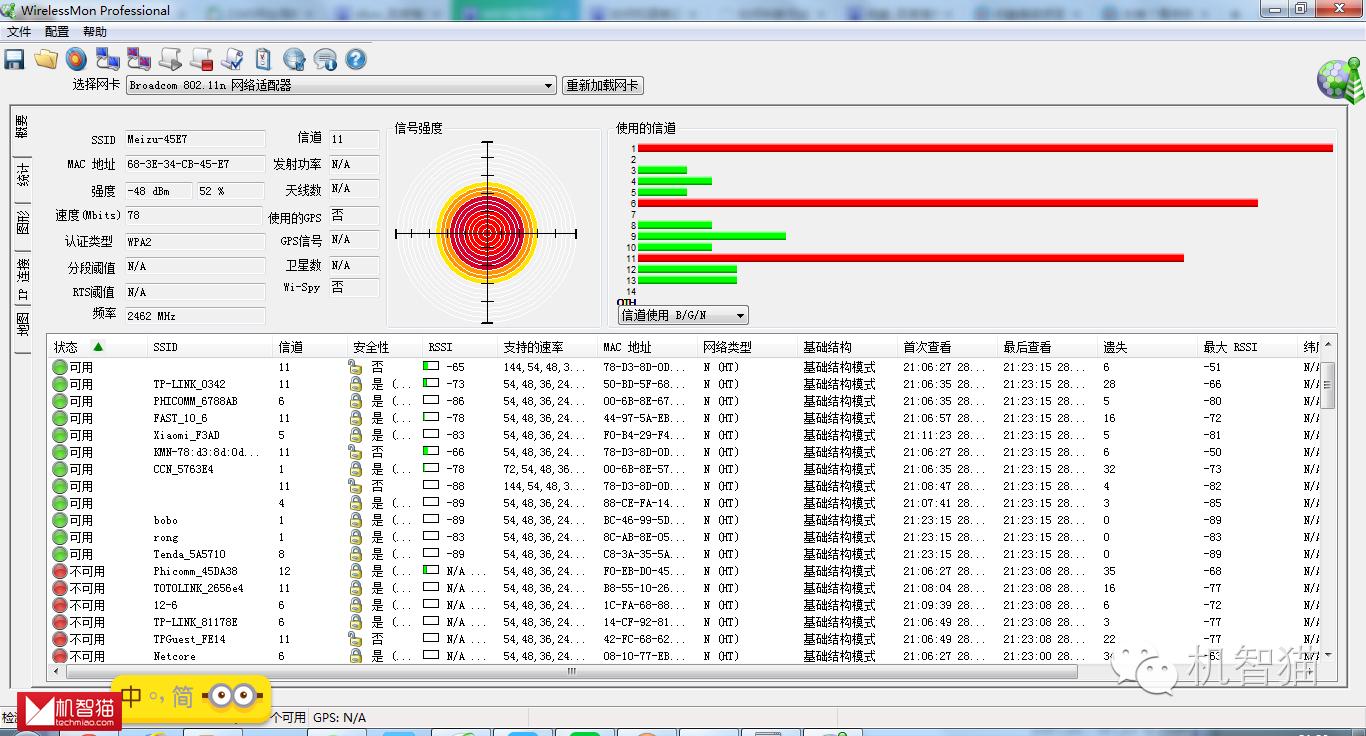This screenshot has width=1366, height=736.
Task: Click the speech bubble info toolbar icon
Action: (x=325, y=60)
